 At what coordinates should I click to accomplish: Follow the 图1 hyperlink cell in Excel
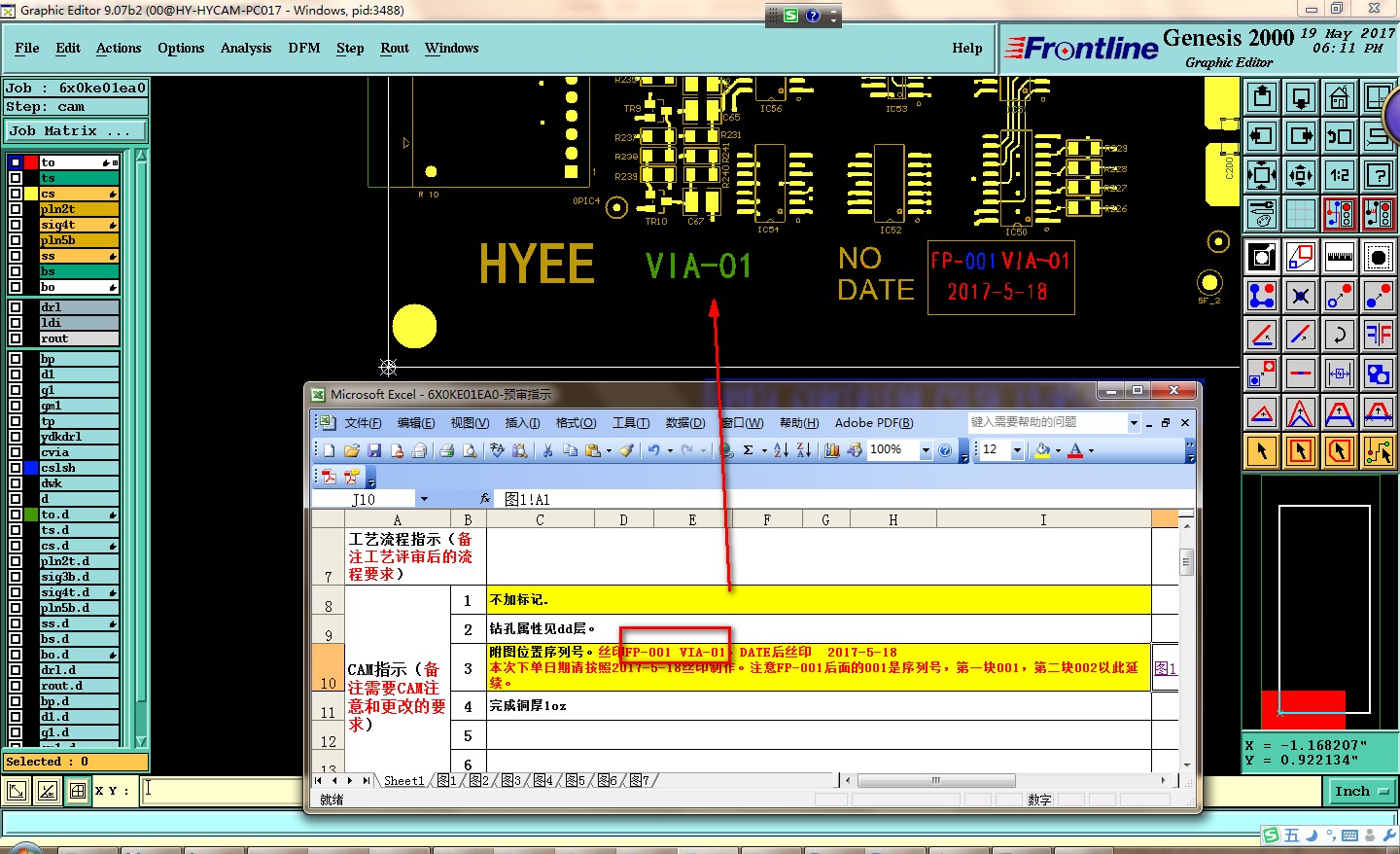[1165, 667]
